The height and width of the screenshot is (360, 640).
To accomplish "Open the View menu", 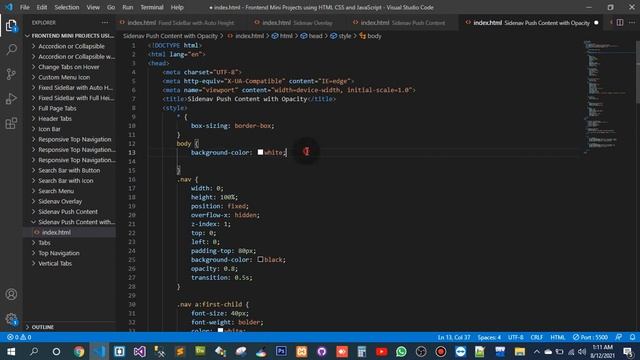I will coord(93,7).
